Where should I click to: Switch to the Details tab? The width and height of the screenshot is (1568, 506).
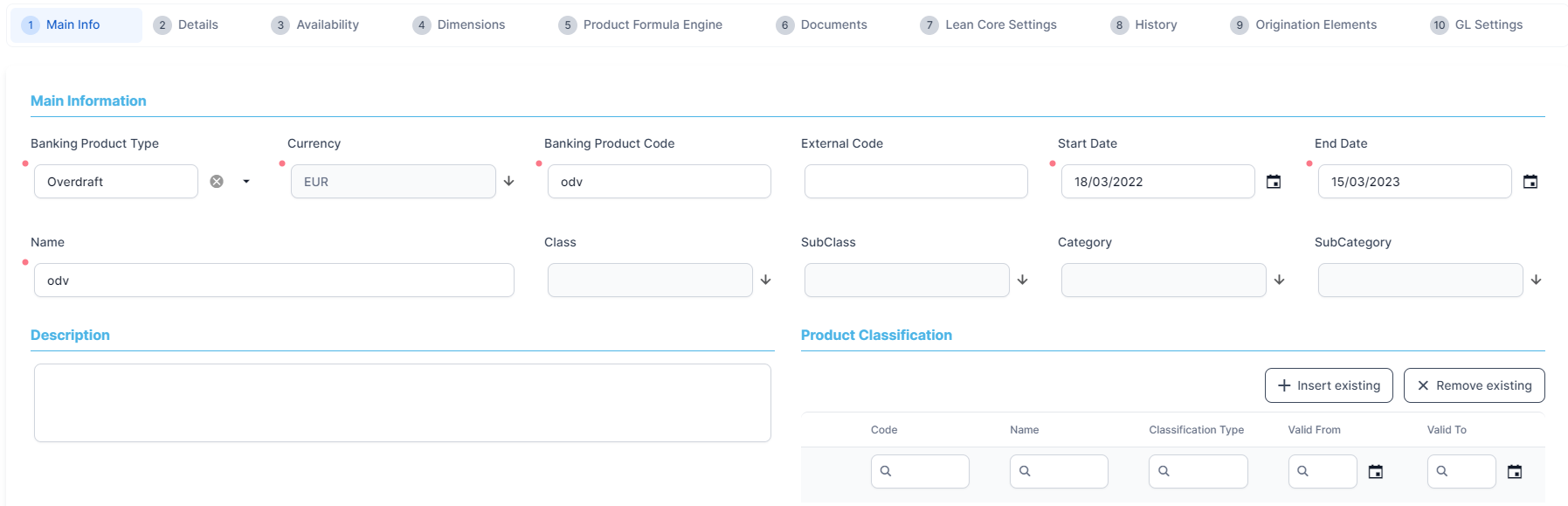(x=186, y=24)
